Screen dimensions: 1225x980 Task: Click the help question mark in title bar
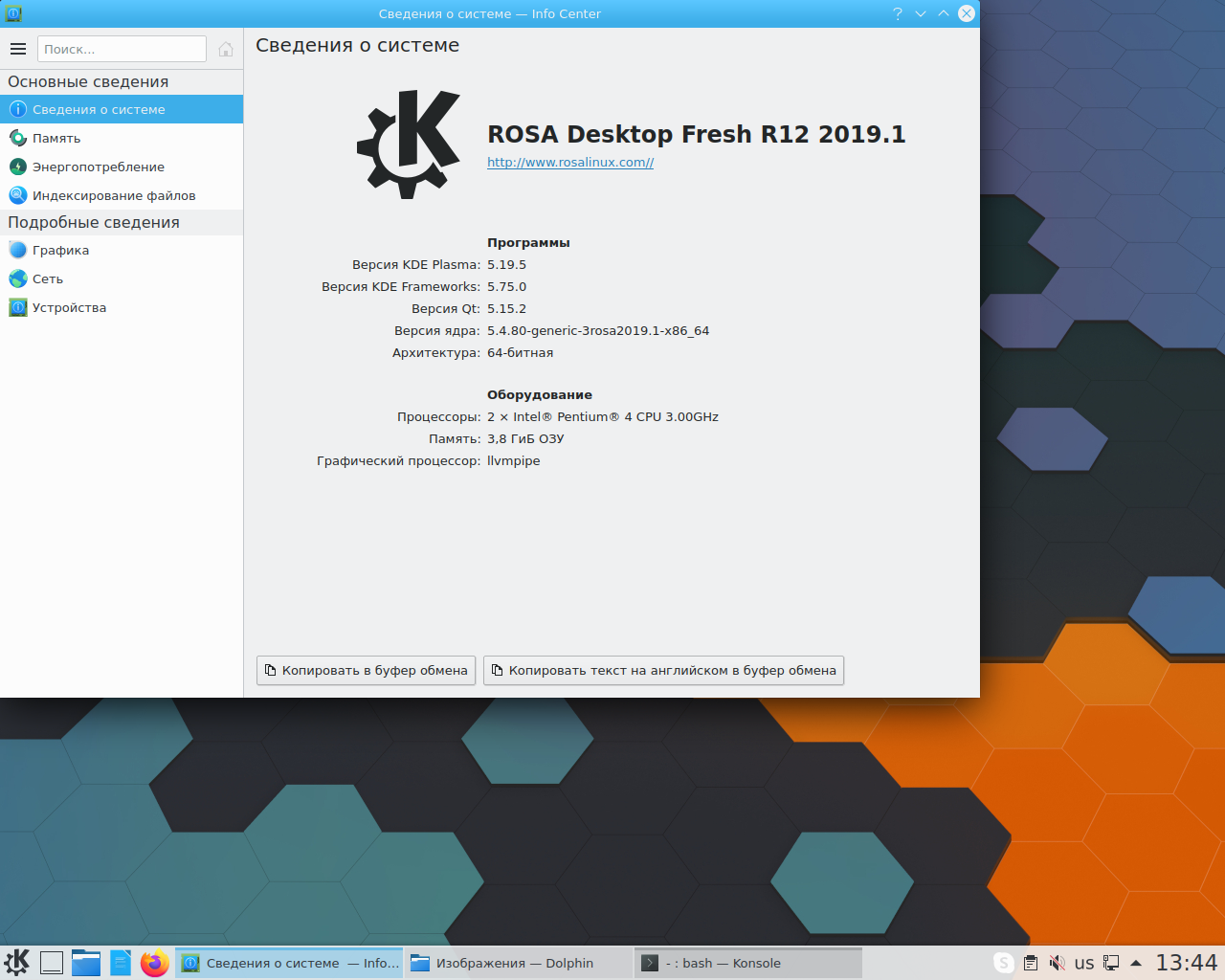coord(898,13)
